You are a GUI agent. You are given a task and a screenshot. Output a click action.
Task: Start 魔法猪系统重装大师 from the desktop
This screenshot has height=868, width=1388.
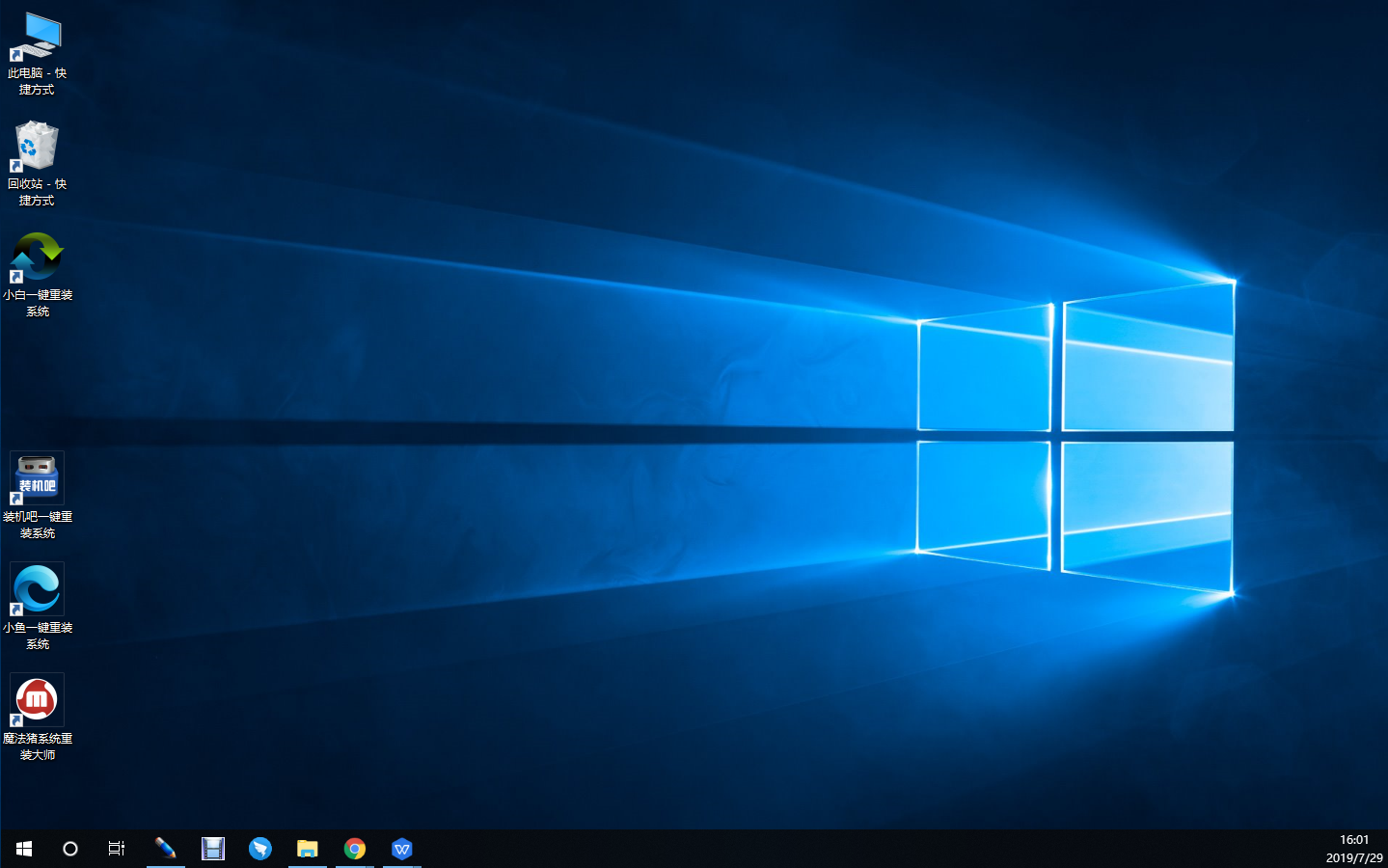point(37,699)
